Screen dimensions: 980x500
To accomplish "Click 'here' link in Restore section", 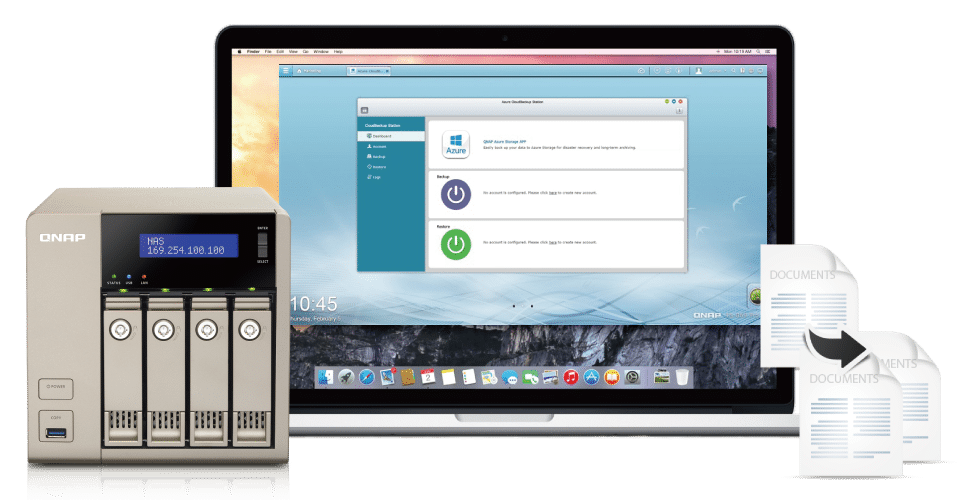I will pos(552,242).
